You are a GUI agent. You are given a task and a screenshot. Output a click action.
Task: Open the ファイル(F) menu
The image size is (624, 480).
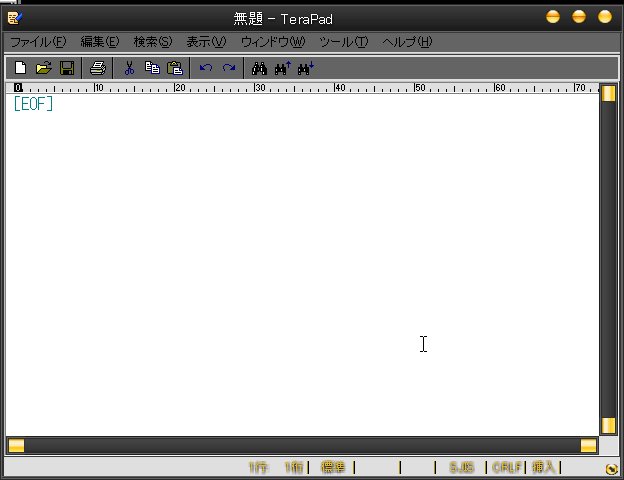pyautogui.click(x=38, y=42)
